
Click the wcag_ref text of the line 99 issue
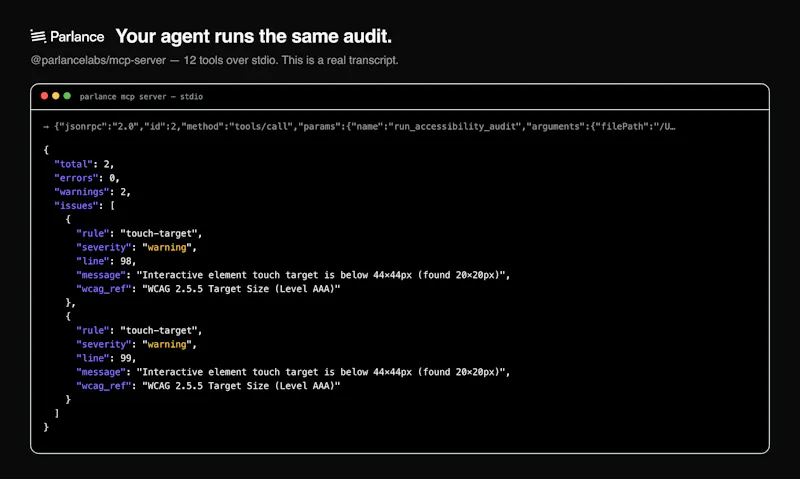208,386
